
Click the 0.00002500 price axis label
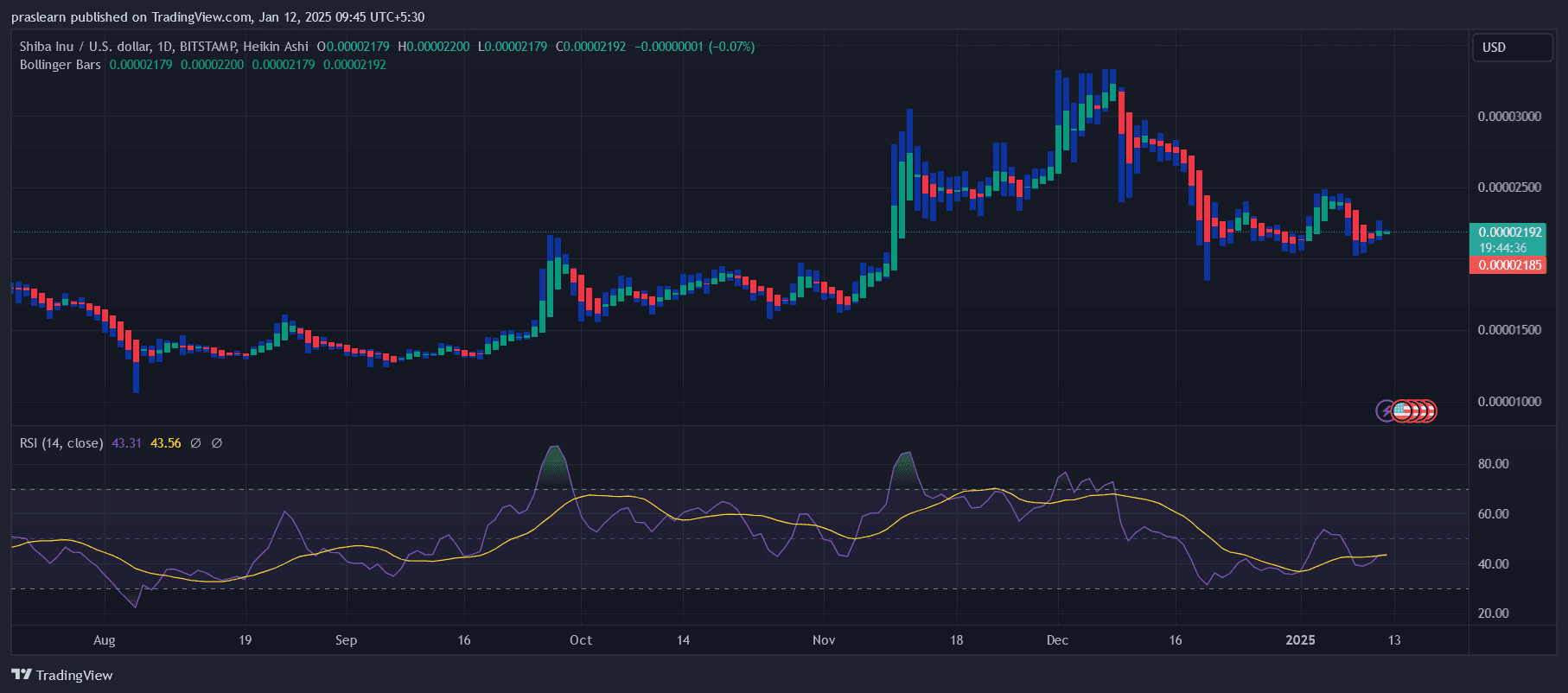pos(1509,188)
